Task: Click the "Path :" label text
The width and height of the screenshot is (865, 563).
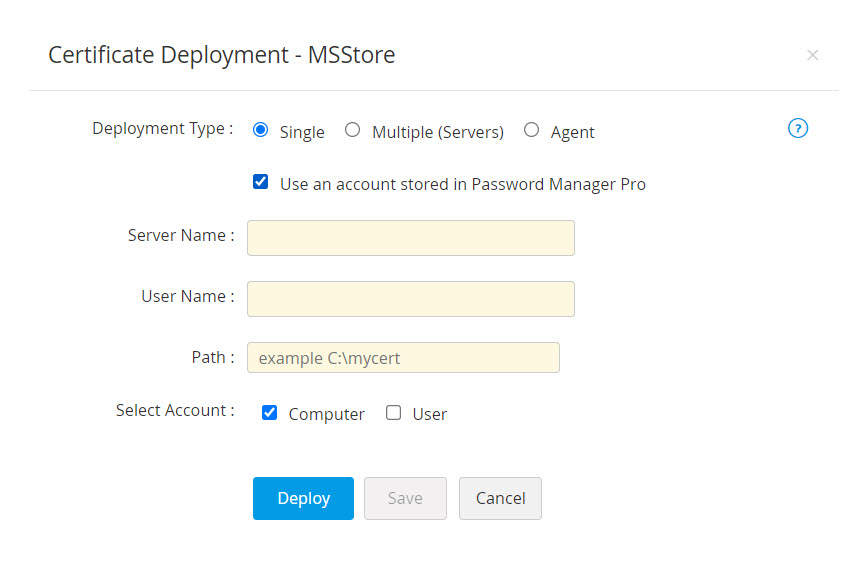Action: click(213, 357)
